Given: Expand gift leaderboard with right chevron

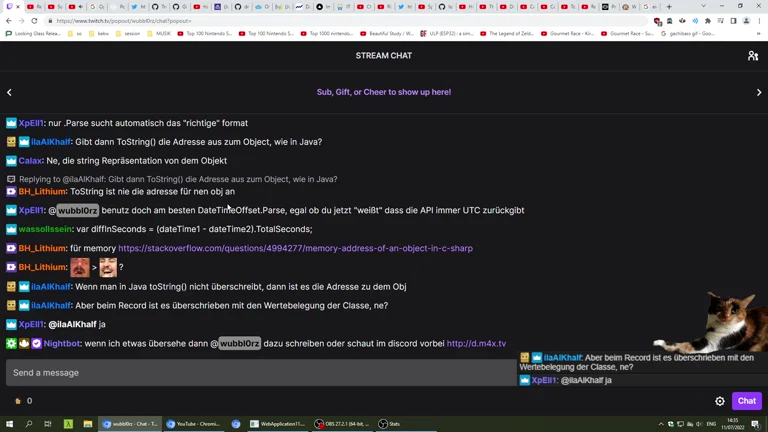Looking at the screenshot, I should click(x=759, y=92).
